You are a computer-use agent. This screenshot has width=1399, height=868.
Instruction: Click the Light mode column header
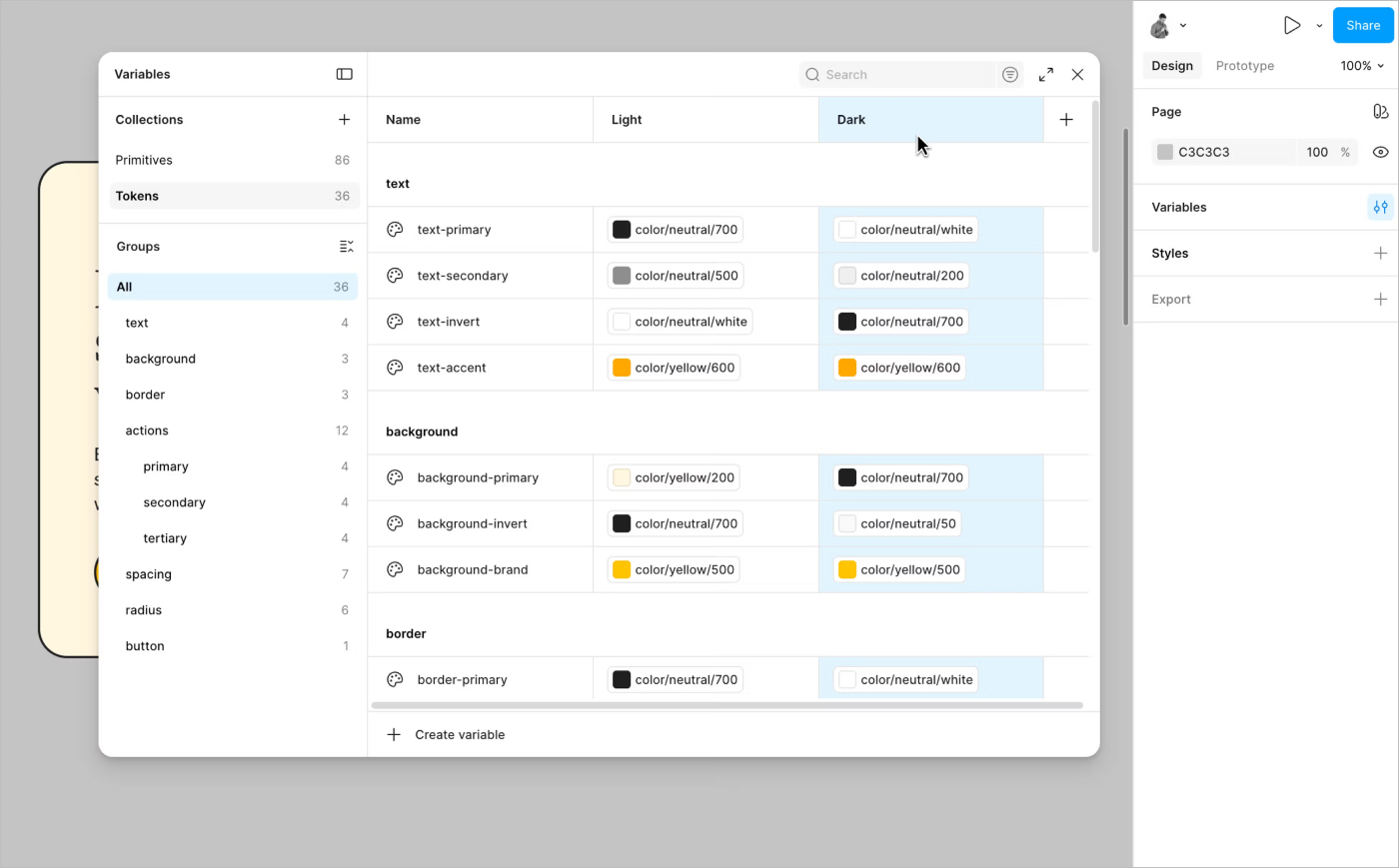click(705, 120)
